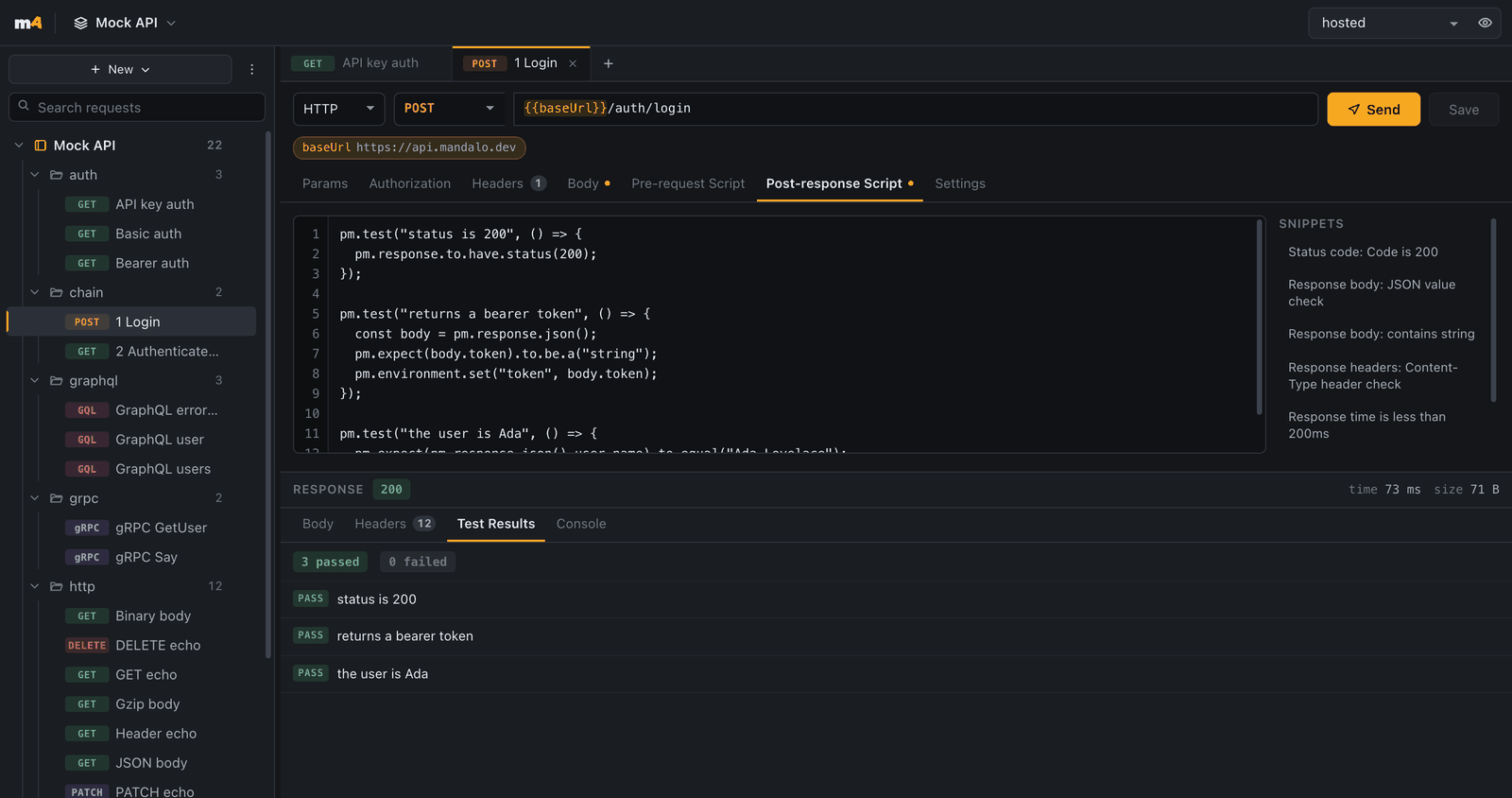Switch to the API key auth tab
This screenshot has height=798, width=1512.
tap(366, 63)
